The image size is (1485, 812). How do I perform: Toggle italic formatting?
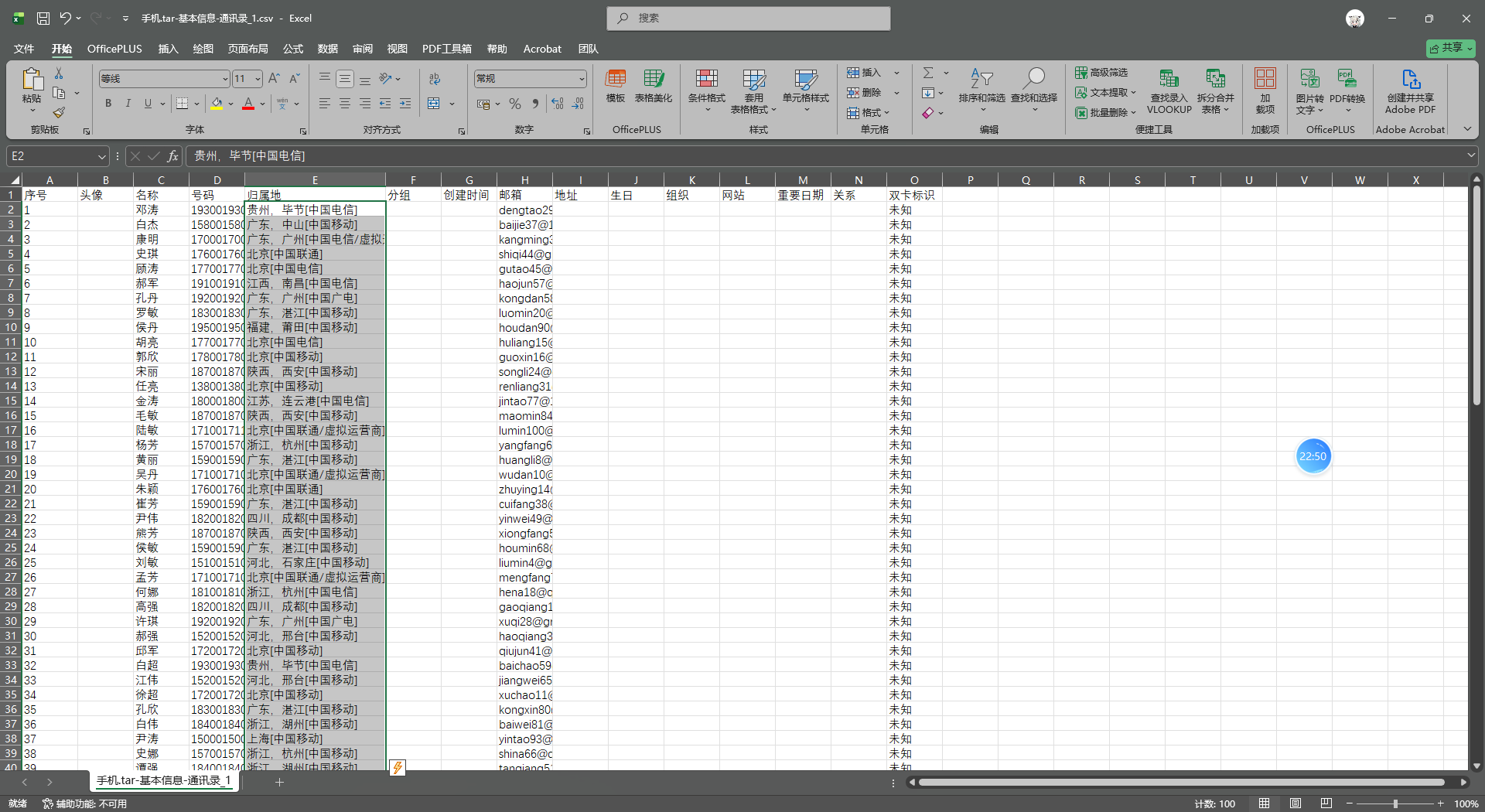click(128, 103)
